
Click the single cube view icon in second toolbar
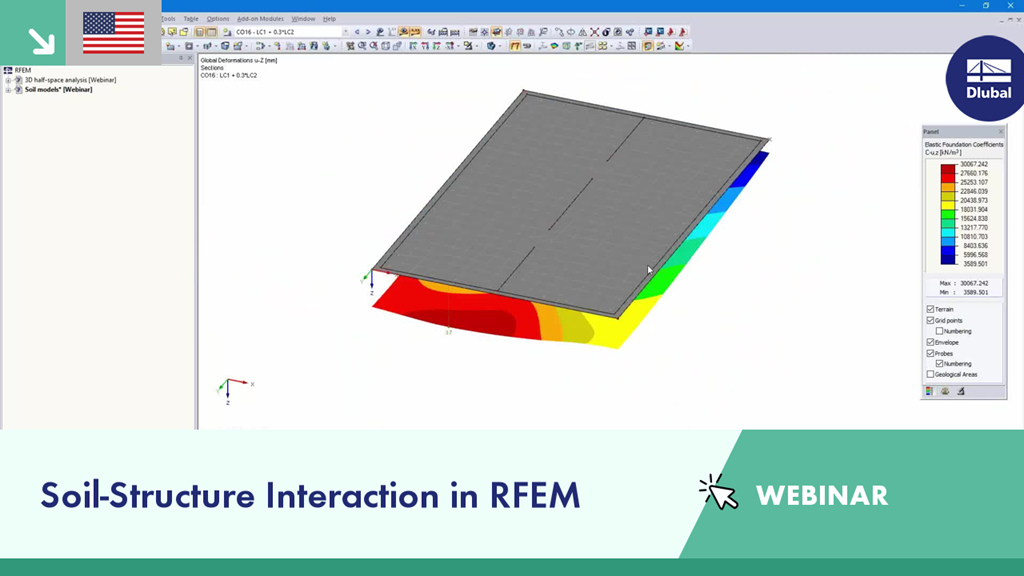coord(385,46)
